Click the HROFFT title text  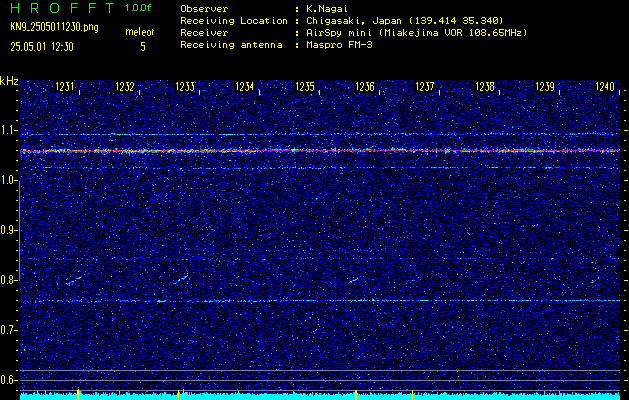[x=62, y=8]
